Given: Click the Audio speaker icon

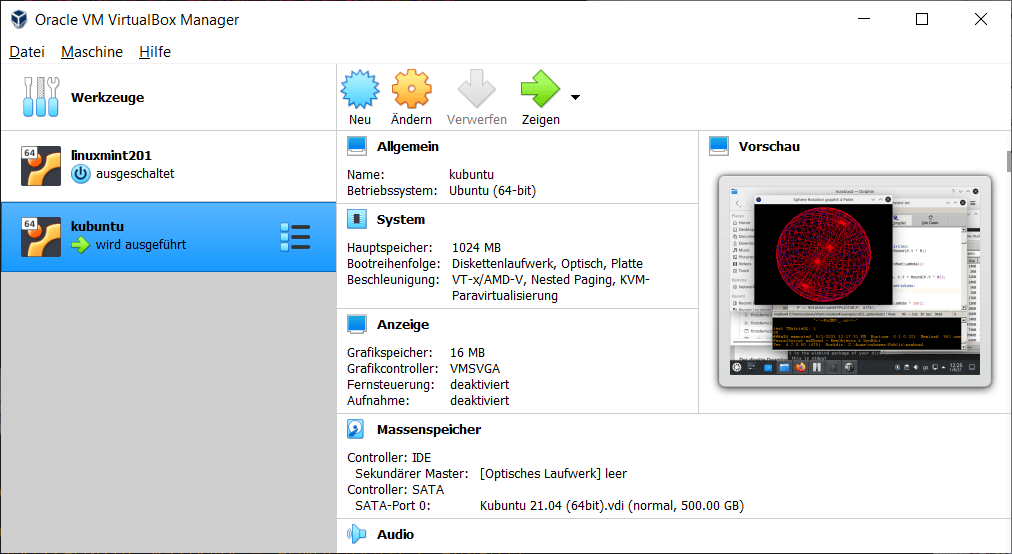Looking at the screenshot, I should (x=357, y=535).
